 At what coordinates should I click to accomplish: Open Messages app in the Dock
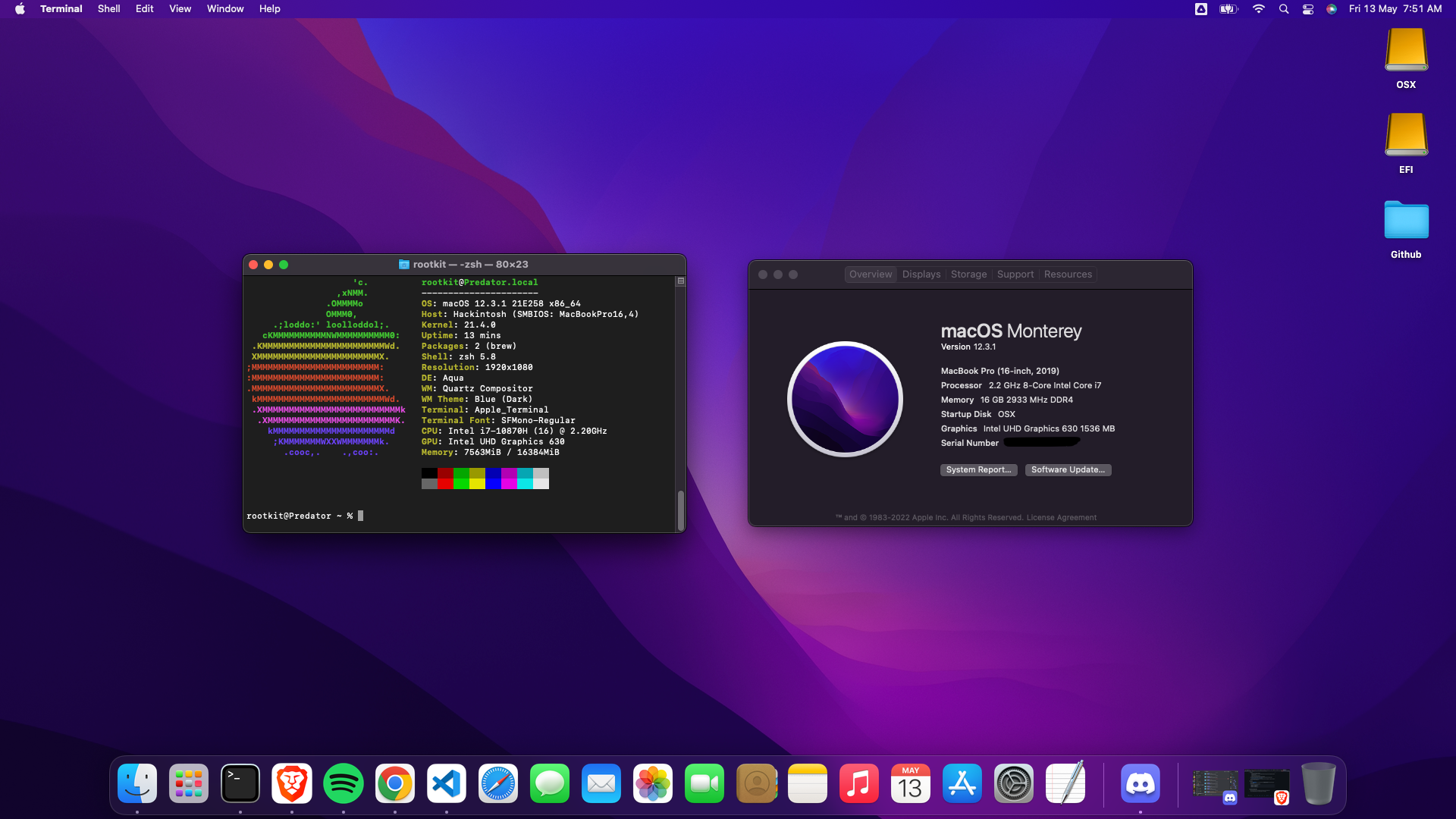(x=550, y=783)
